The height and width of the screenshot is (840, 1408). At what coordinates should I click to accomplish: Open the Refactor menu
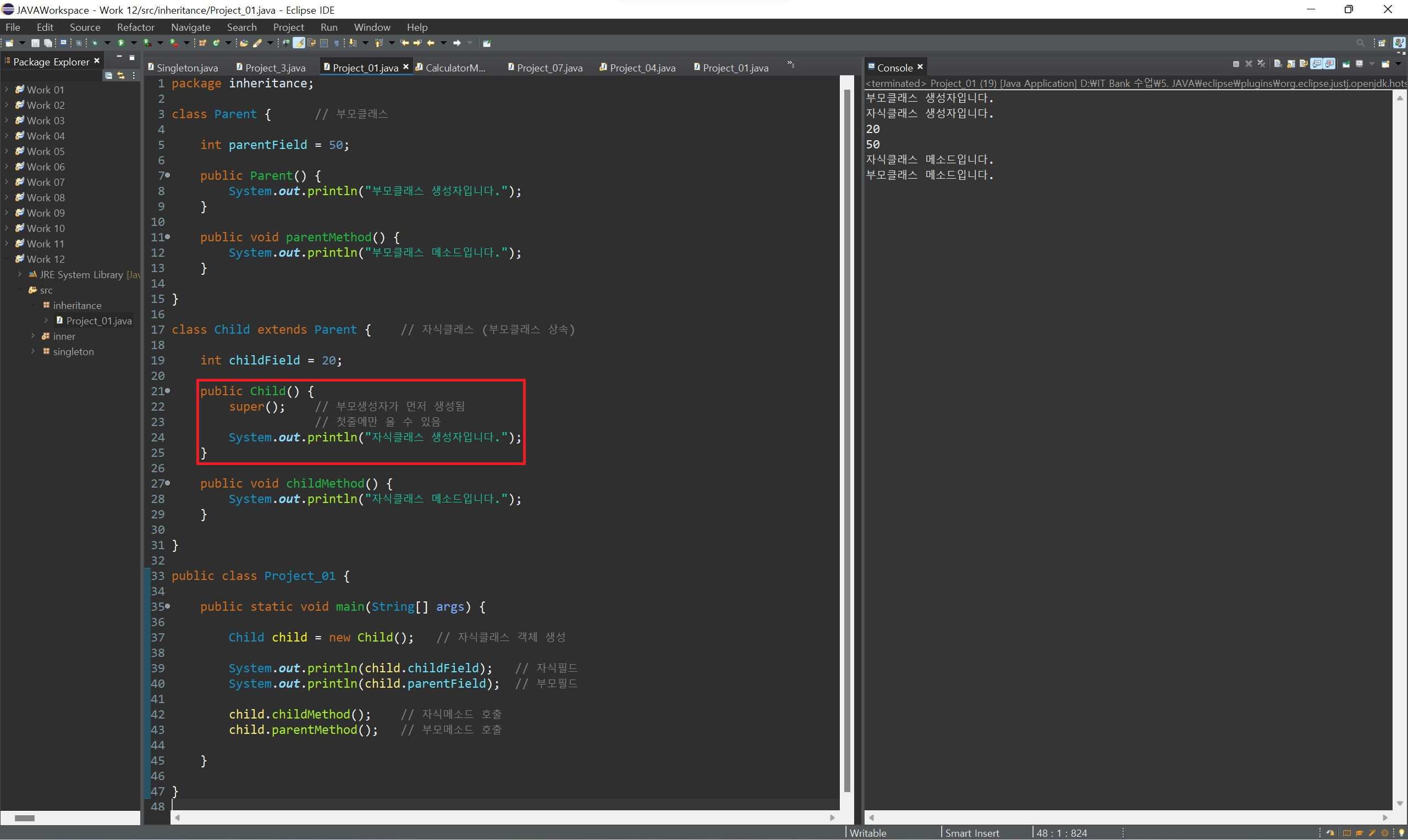pyautogui.click(x=135, y=27)
